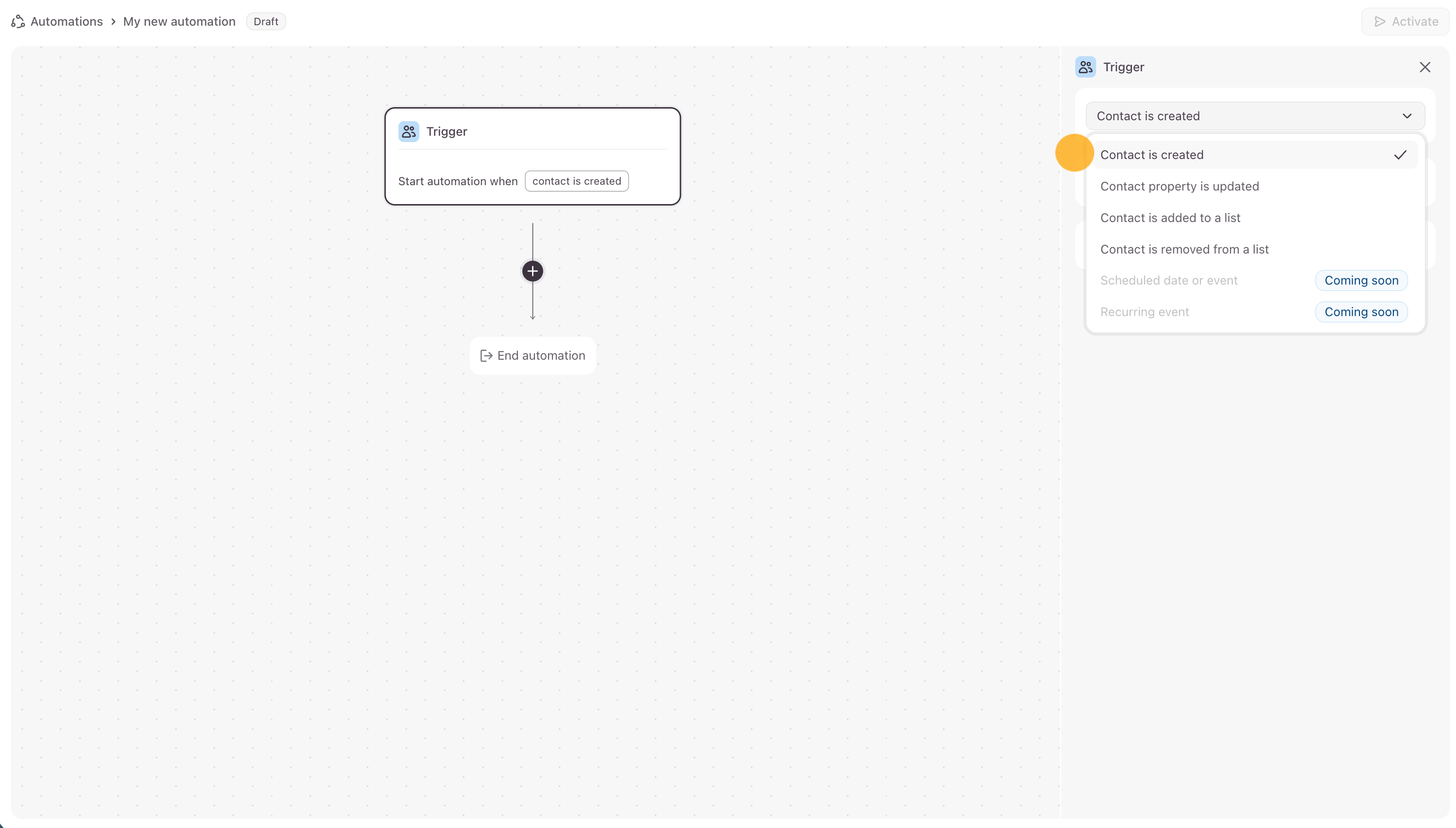Viewport: 1456px width, 828px height.
Task: Click the Trigger panel header icon
Action: [x=1085, y=67]
